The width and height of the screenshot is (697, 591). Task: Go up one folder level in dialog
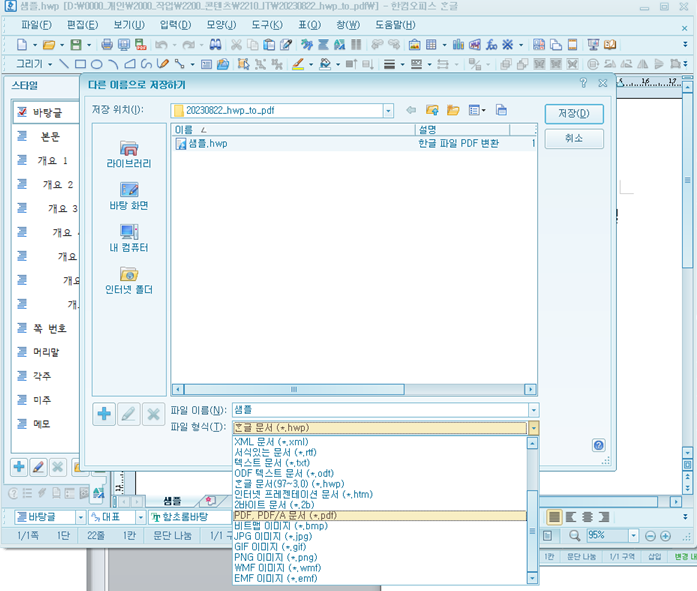click(x=432, y=110)
